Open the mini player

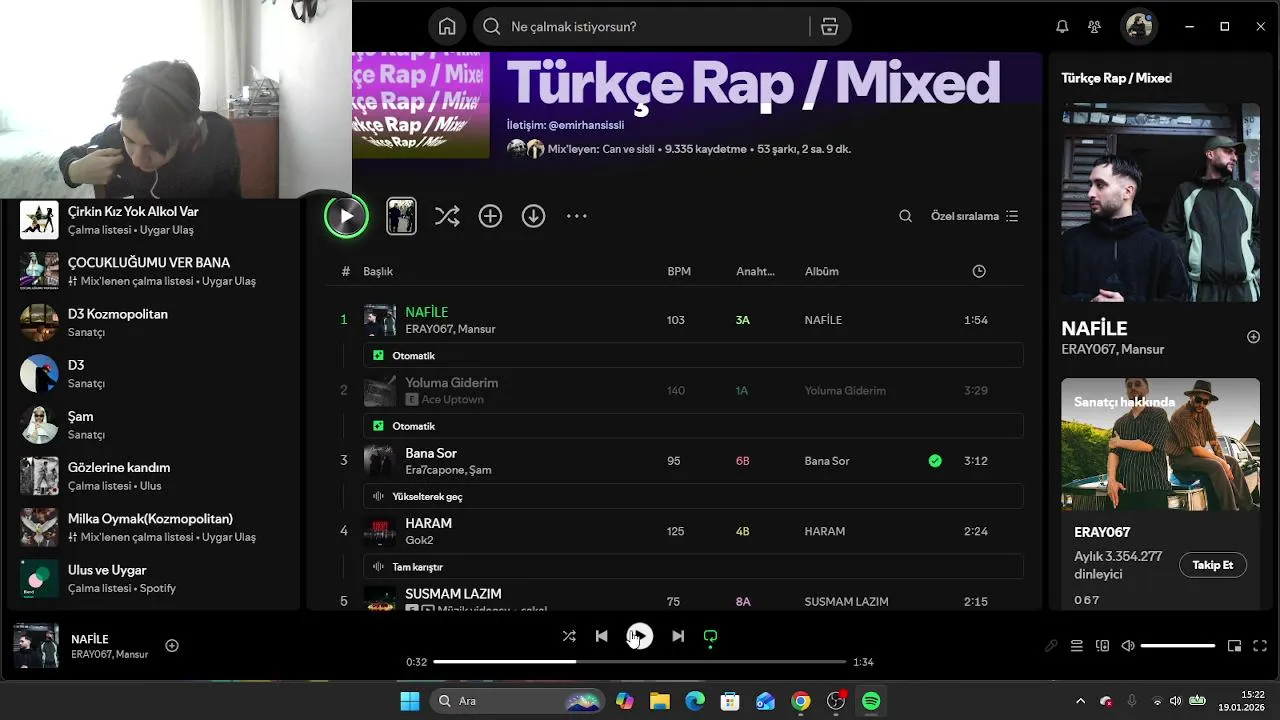1234,646
